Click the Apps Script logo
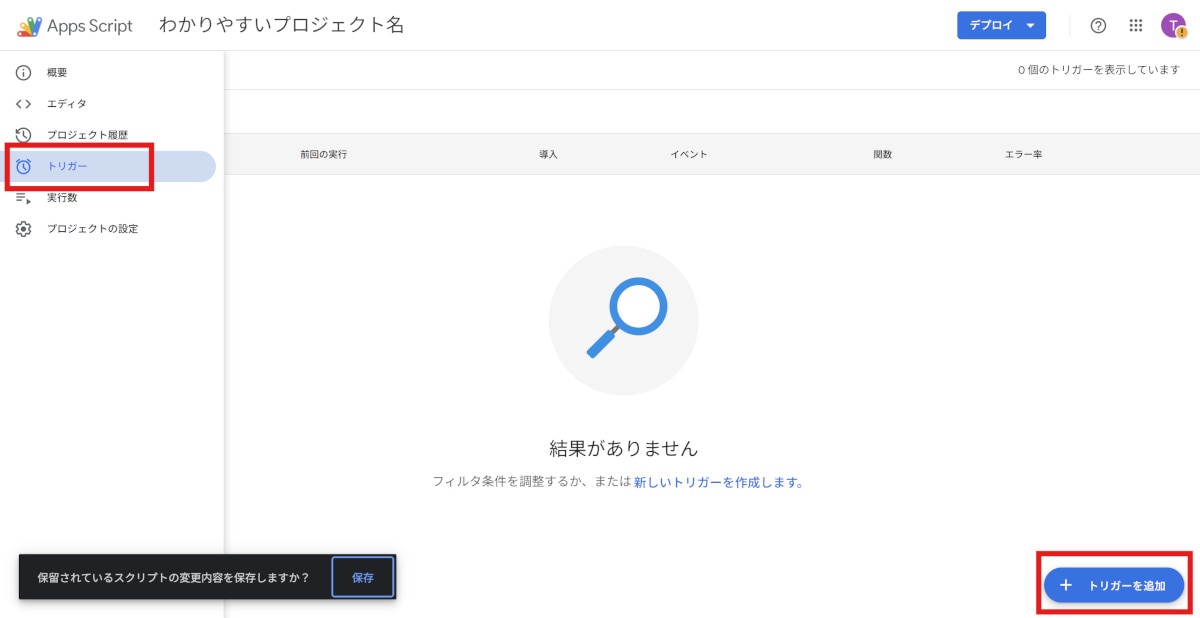 30,26
